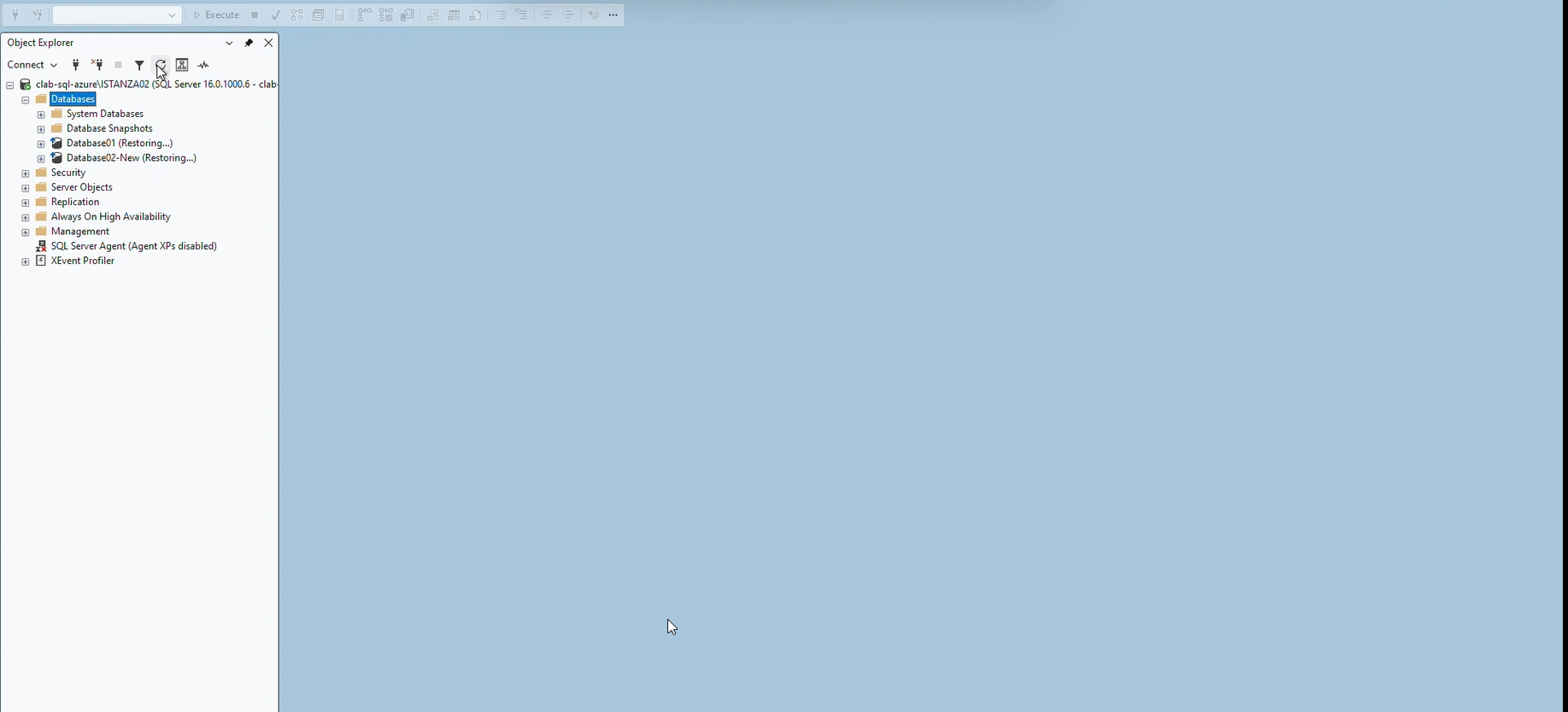Select Database02-New (Restoring...) database
The width and height of the screenshot is (1568, 712).
131,158
